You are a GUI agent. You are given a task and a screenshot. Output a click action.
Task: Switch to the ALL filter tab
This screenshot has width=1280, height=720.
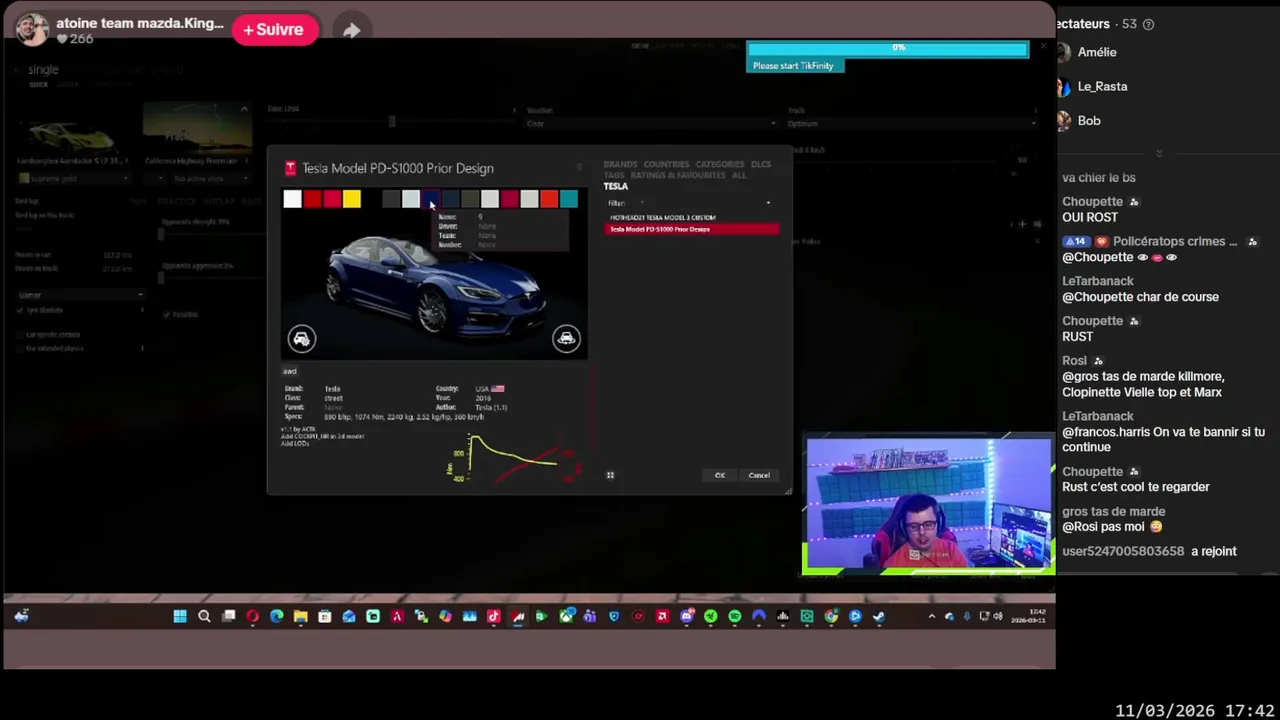pos(739,175)
